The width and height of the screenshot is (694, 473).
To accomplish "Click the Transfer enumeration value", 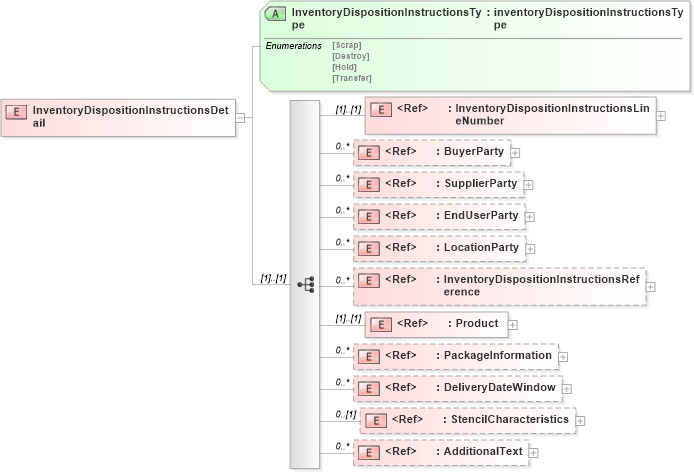I will (x=351, y=78).
